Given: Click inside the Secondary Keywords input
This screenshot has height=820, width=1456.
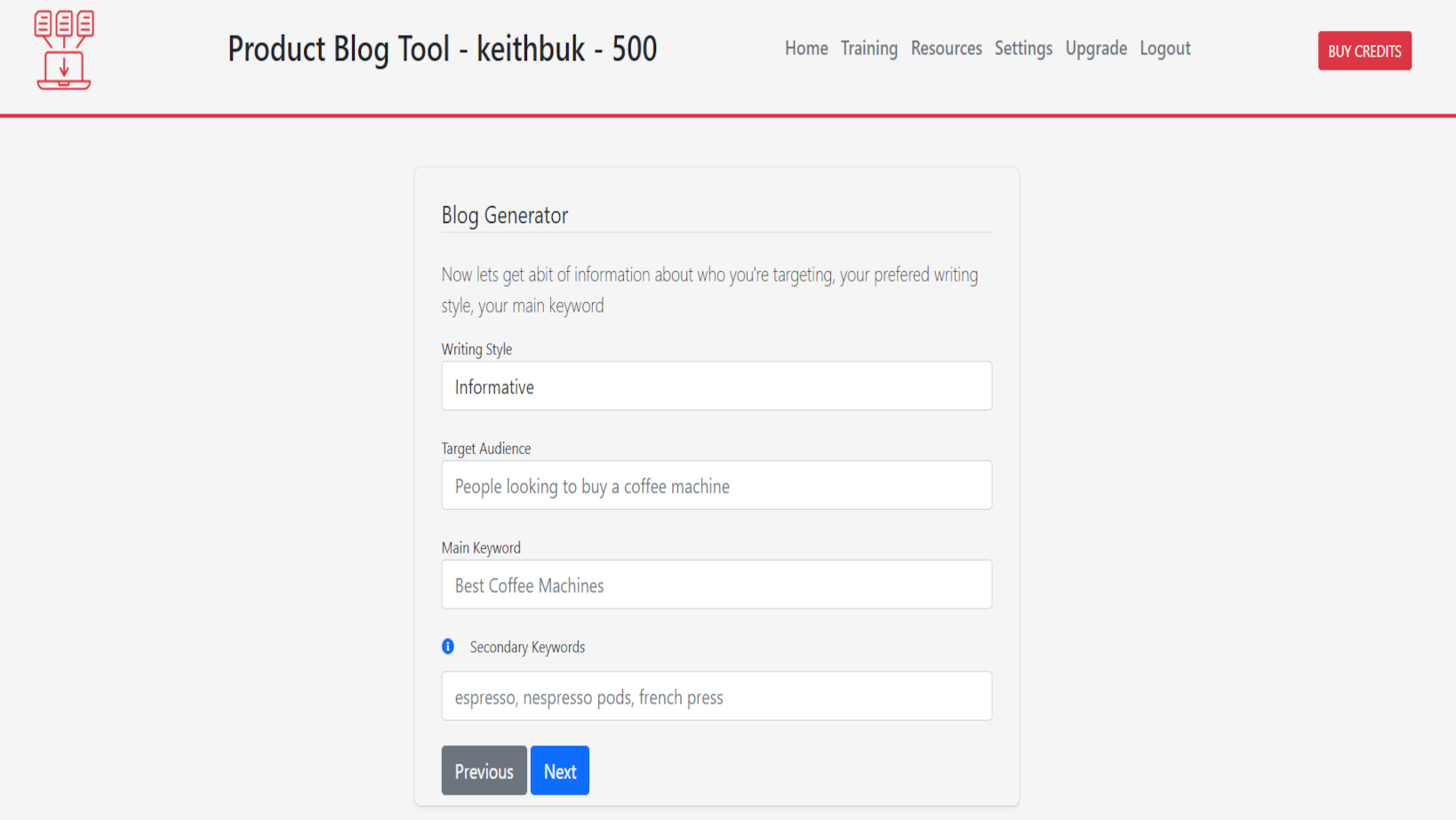Looking at the screenshot, I should (x=716, y=697).
